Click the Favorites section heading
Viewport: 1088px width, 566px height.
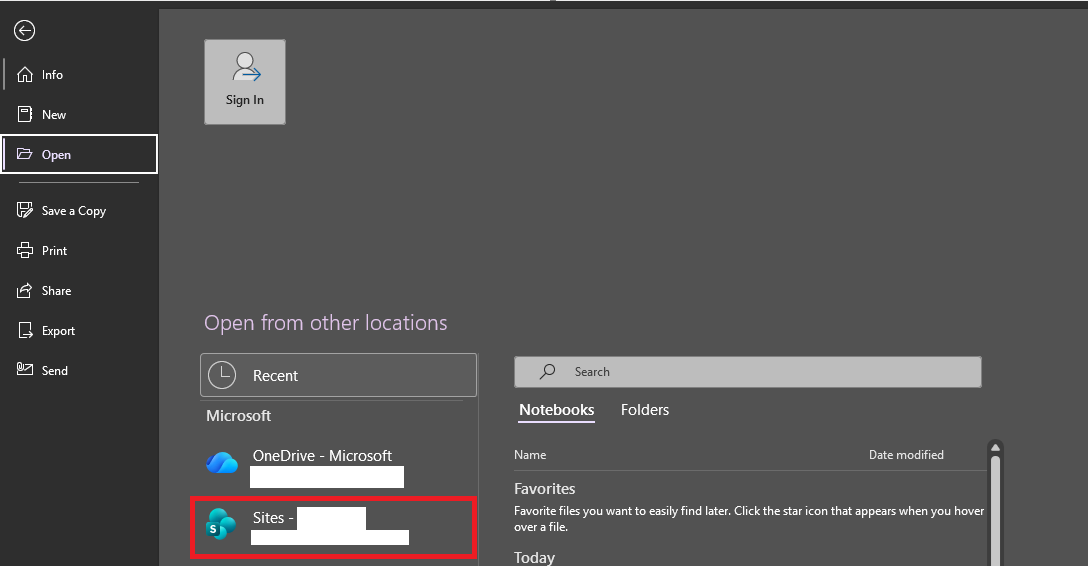coord(545,488)
